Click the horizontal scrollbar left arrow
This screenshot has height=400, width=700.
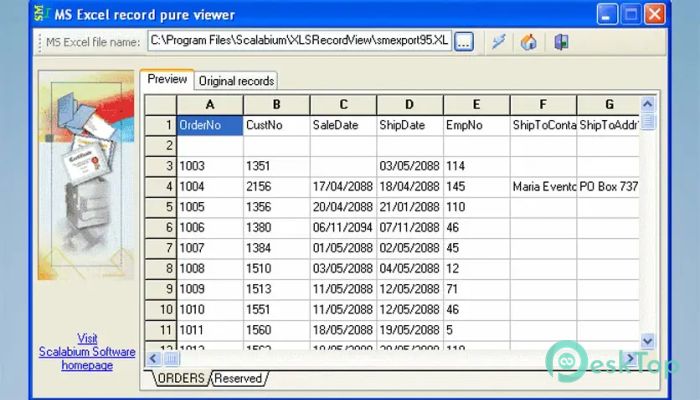(153, 358)
